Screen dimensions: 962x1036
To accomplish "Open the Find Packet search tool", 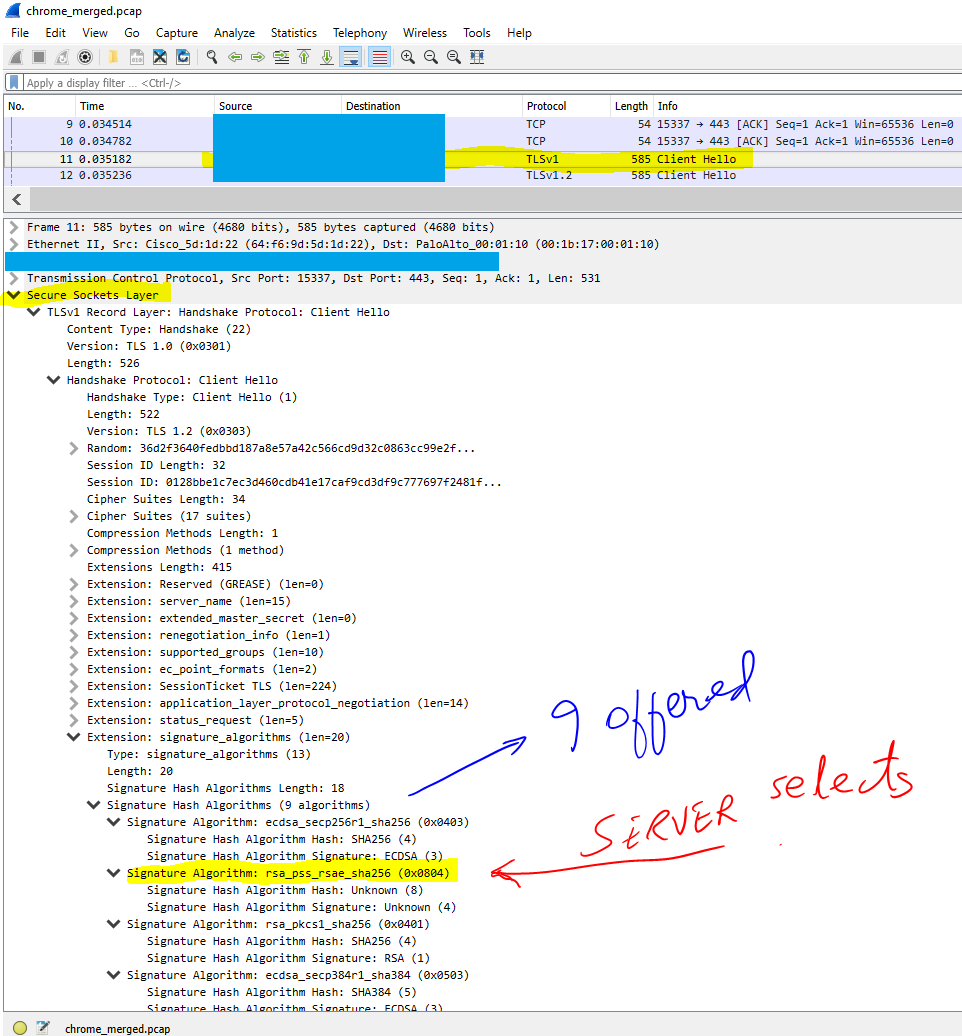I will [210, 57].
